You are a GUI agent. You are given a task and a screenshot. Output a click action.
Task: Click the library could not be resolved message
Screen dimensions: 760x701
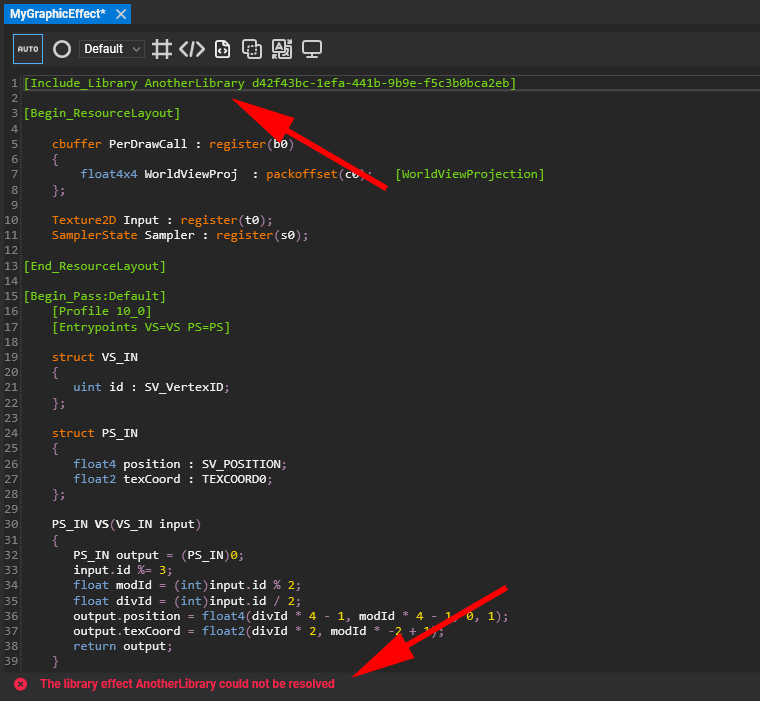pyautogui.click(x=187, y=684)
